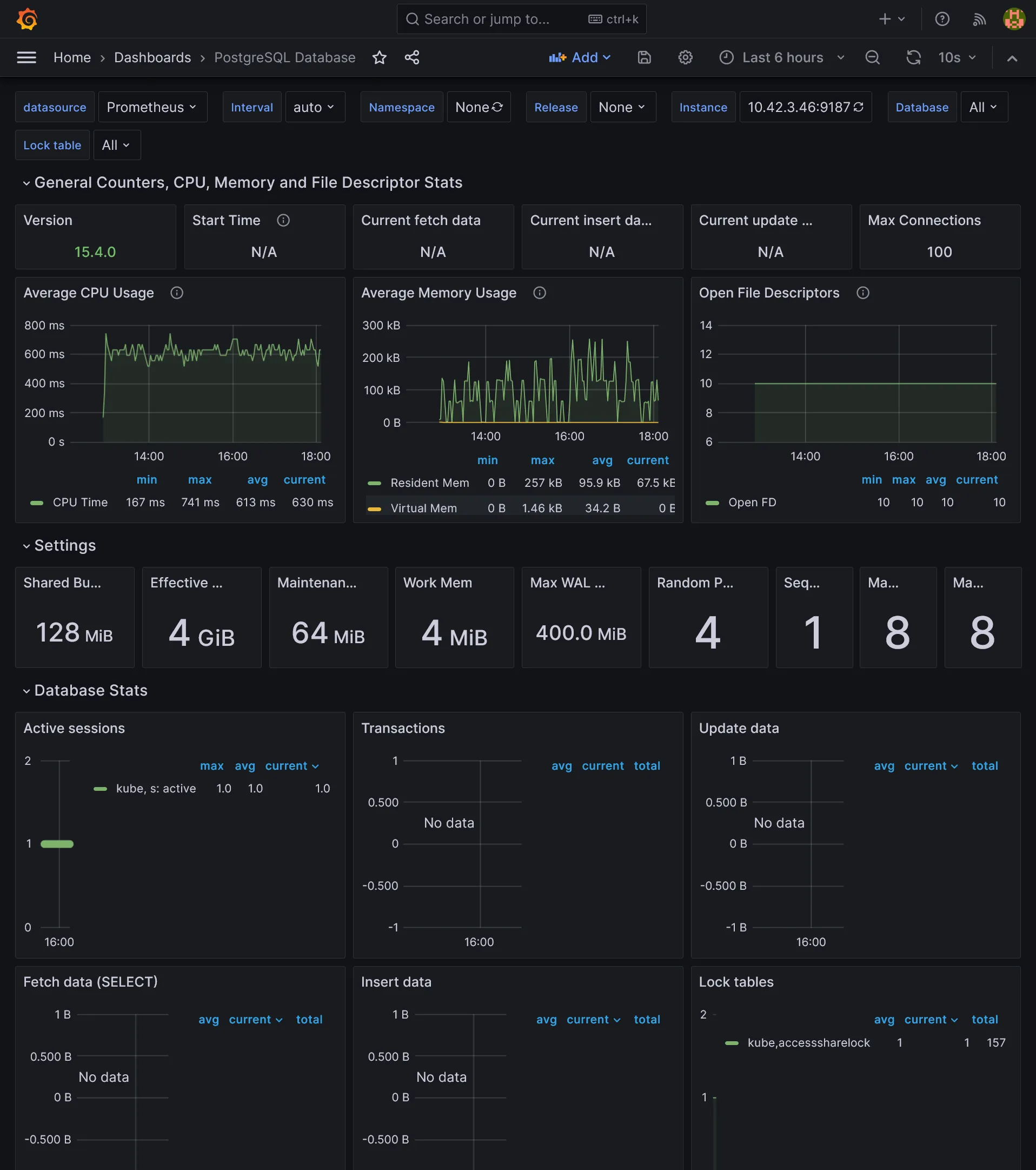Viewport: 1036px width, 1170px height.
Task: Star the PostgreSQL Database dashboard
Action: (x=379, y=57)
